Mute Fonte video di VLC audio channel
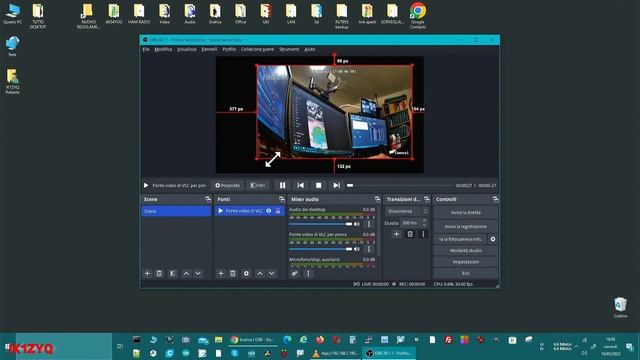 click(357, 249)
